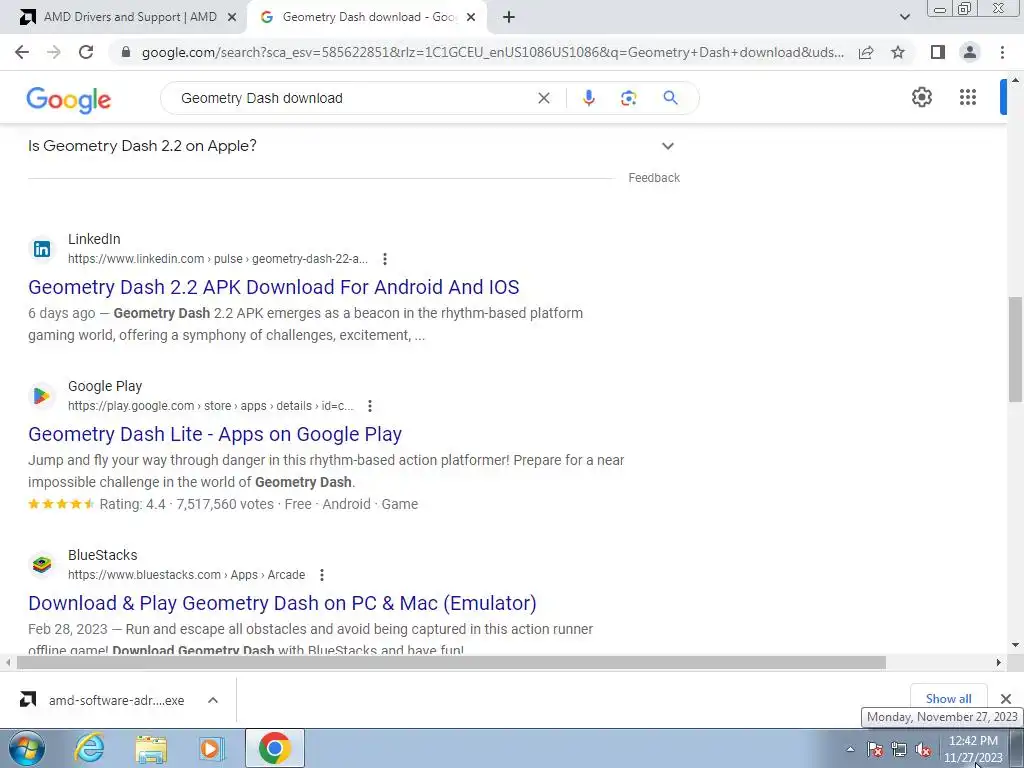Open options for the amd-software download

coord(213,700)
